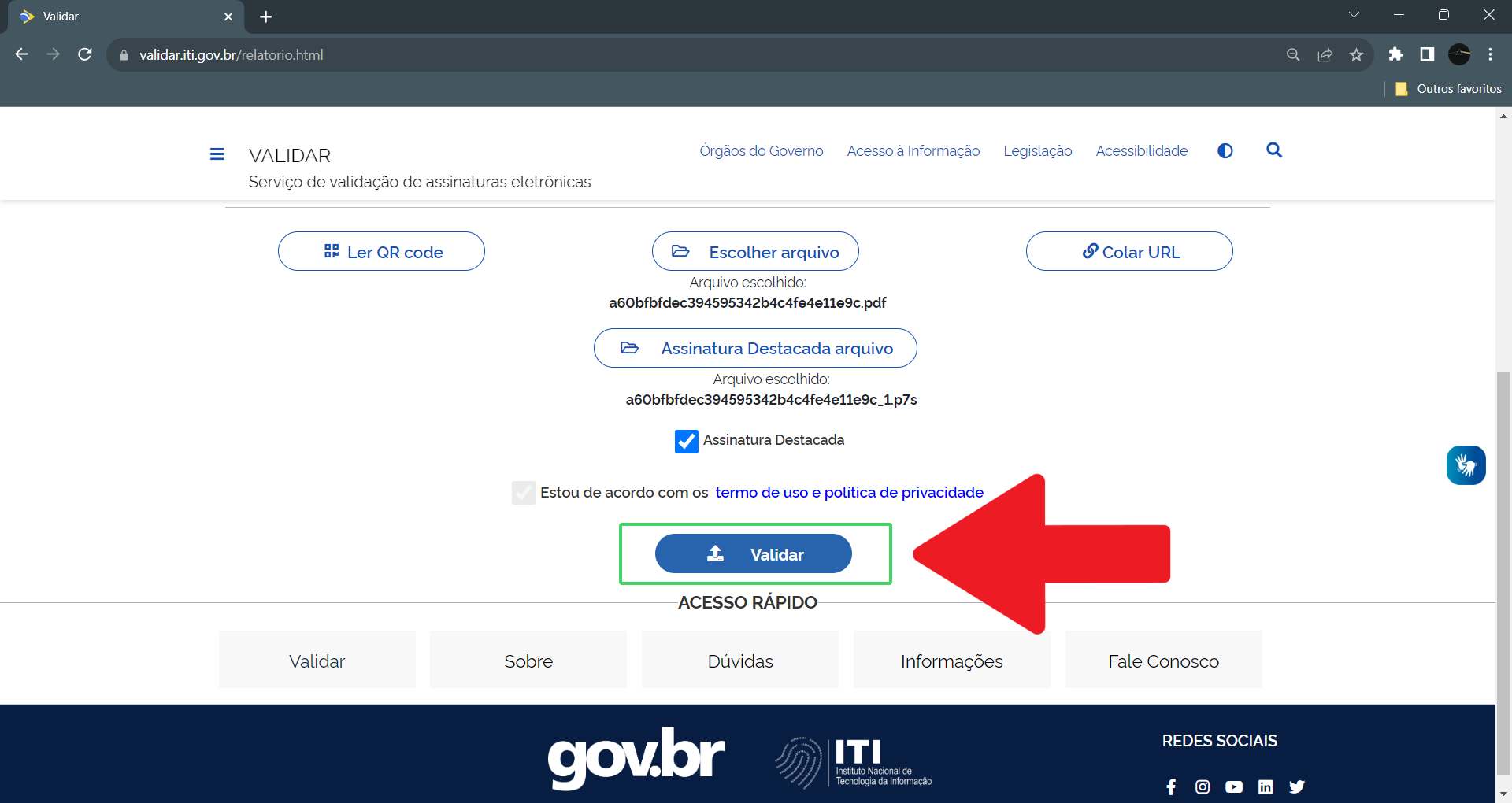Open the Twitter social media icon
1512x803 pixels.
[x=1297, y=786]
